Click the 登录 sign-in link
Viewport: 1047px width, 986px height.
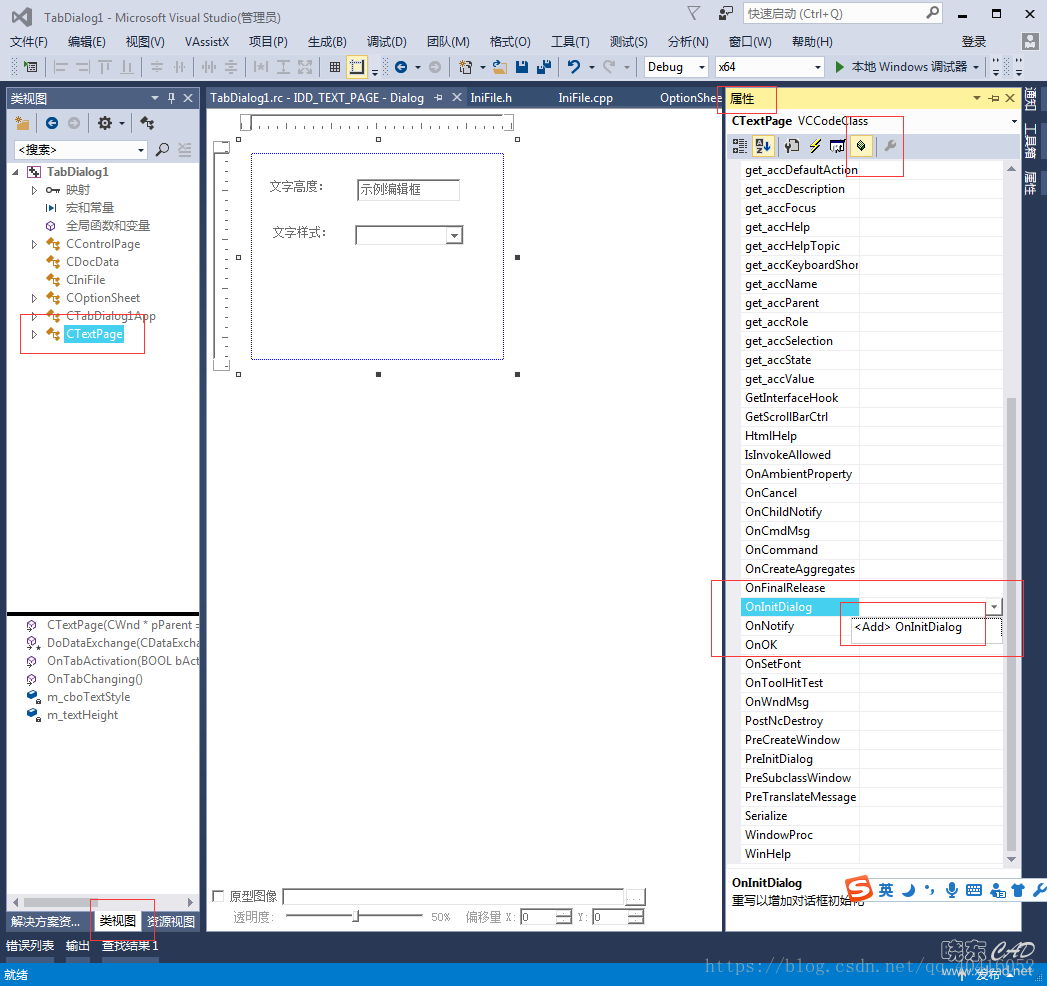[x=974, y=41]
